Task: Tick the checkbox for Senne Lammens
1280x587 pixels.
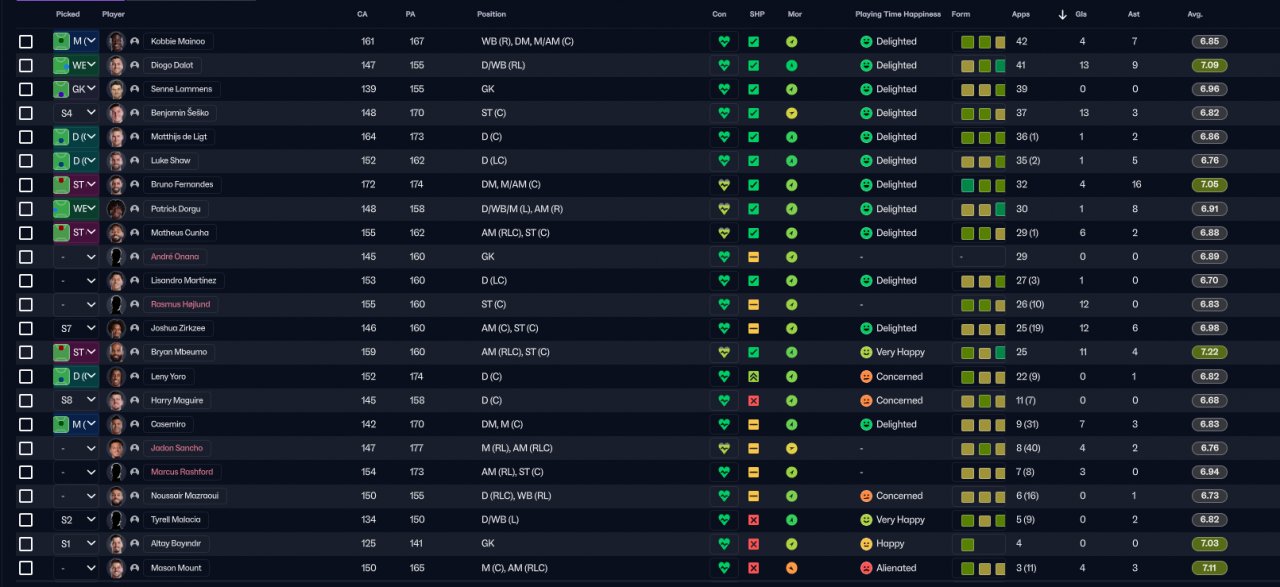Action: (26, 90)
